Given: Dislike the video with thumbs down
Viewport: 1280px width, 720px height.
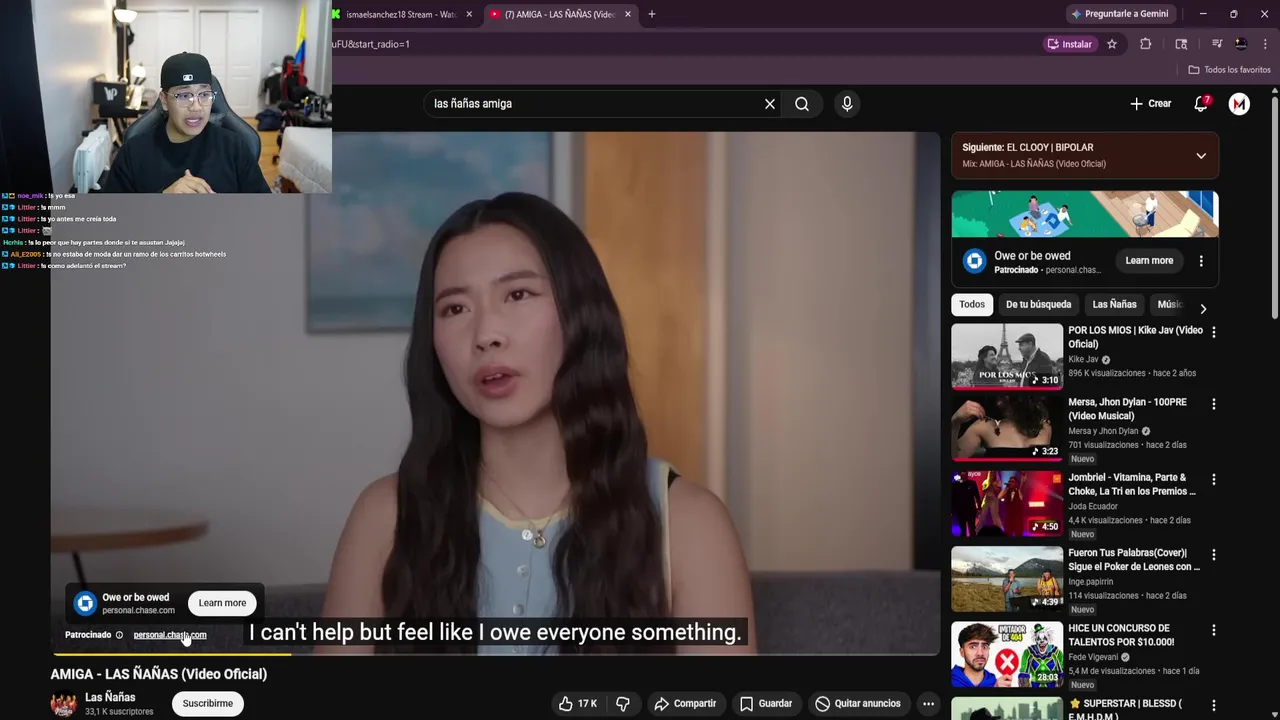Looking at the screenshot, I should click(623, 704).
